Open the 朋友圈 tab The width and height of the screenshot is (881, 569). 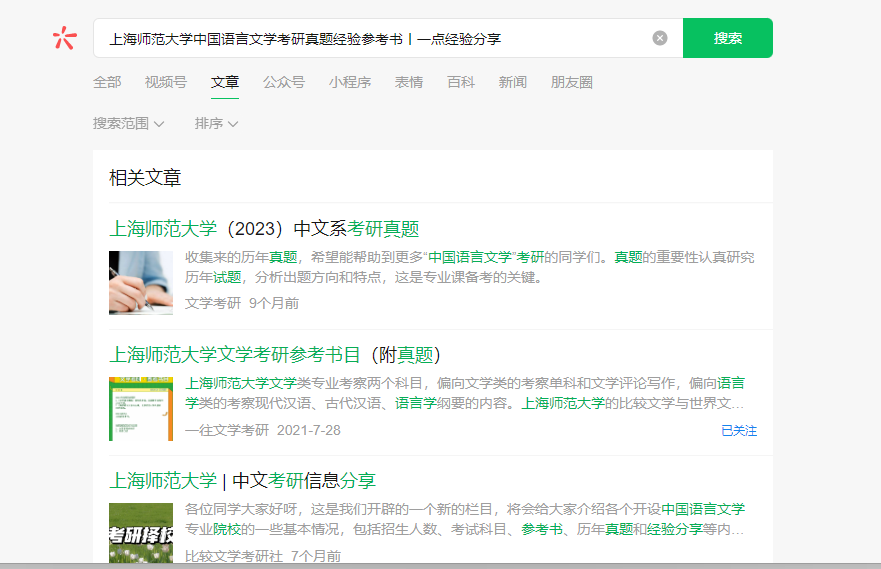[571, 83]
